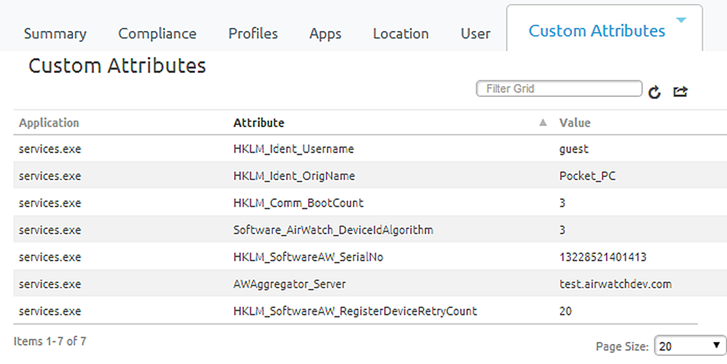Image resolution: width=727 pixels, height=364 pixels.
Task: Open the Profiles tab
Action: coord(253,33)
